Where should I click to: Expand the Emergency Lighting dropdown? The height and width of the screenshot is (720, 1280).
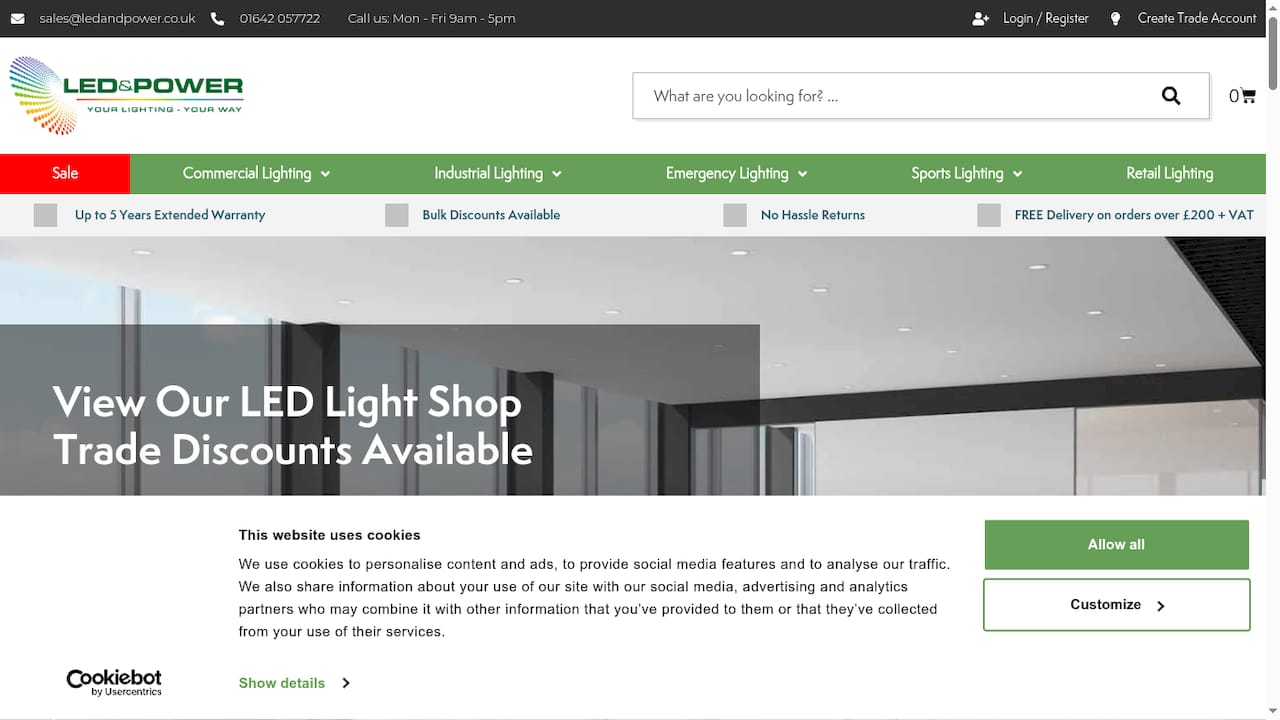[x=803, y=173]
